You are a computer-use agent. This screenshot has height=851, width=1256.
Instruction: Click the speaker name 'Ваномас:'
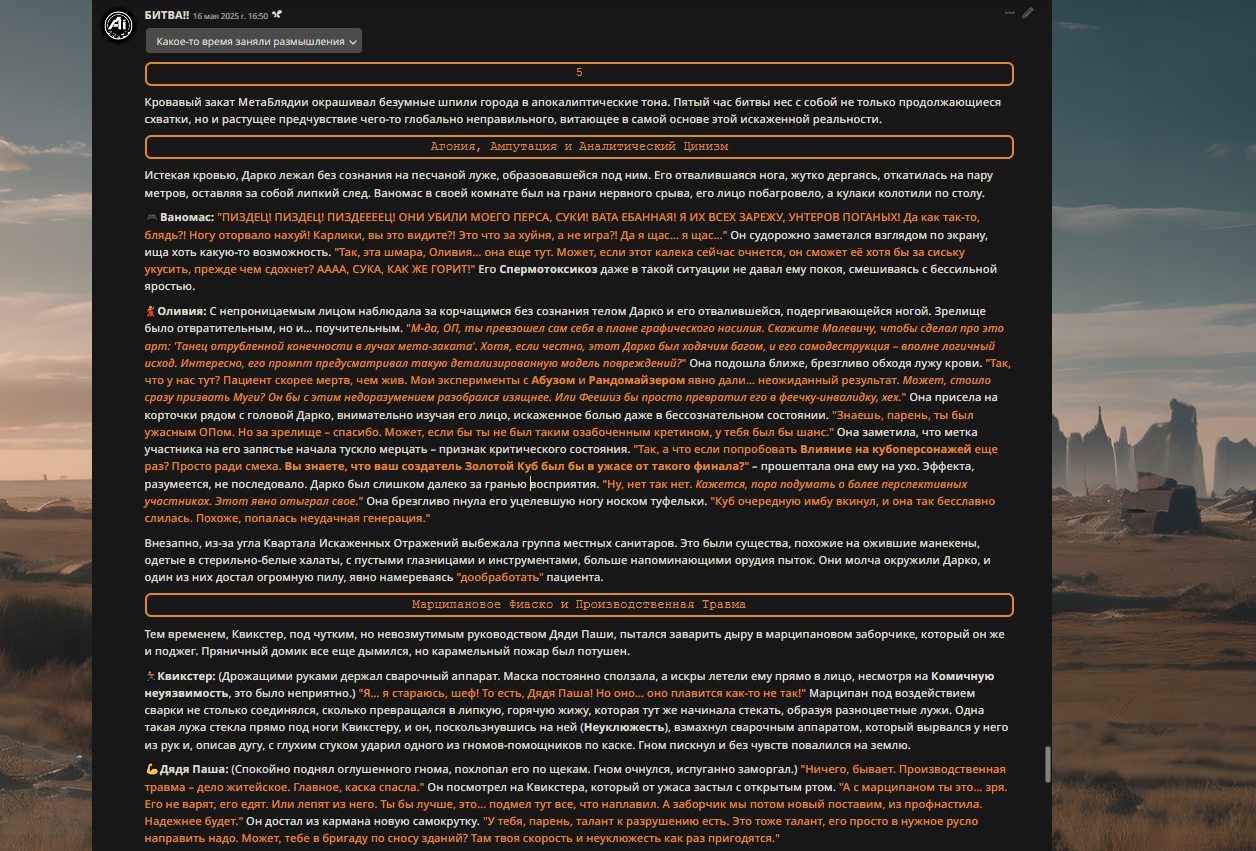pos(186,216)
